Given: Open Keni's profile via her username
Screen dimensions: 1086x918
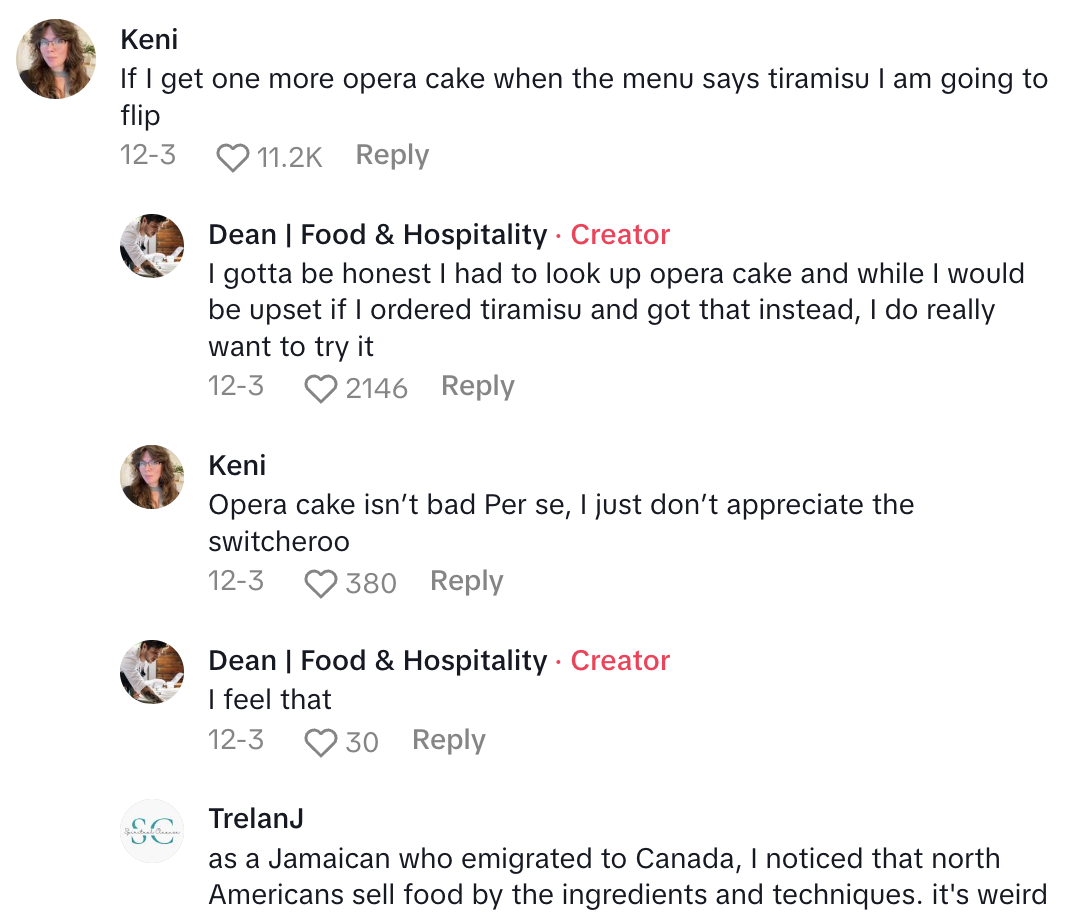Looking at the screenshot, I should pyautogui.click(x=148, y=39).
